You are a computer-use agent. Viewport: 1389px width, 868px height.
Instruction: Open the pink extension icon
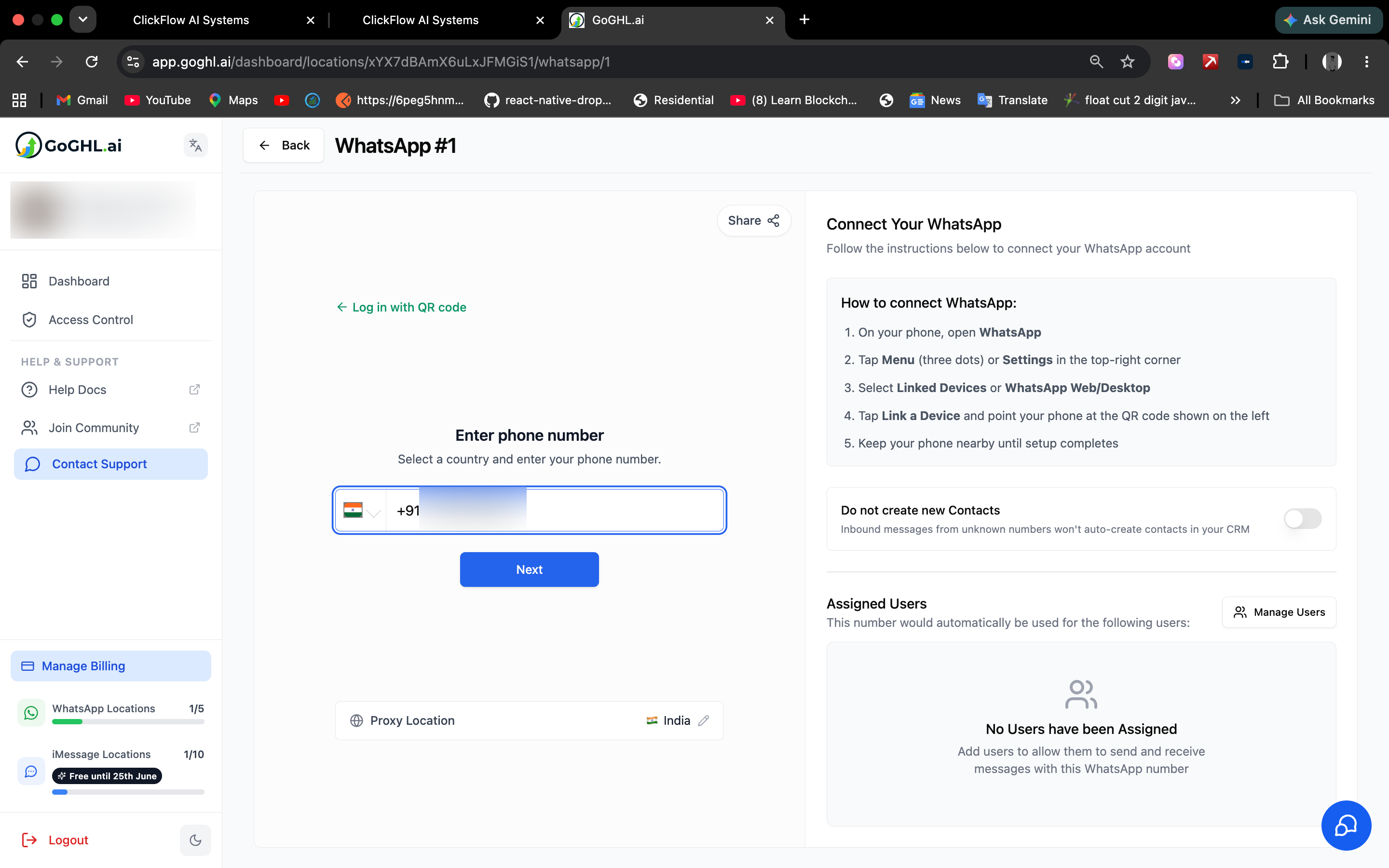[x=1175, y=61]
